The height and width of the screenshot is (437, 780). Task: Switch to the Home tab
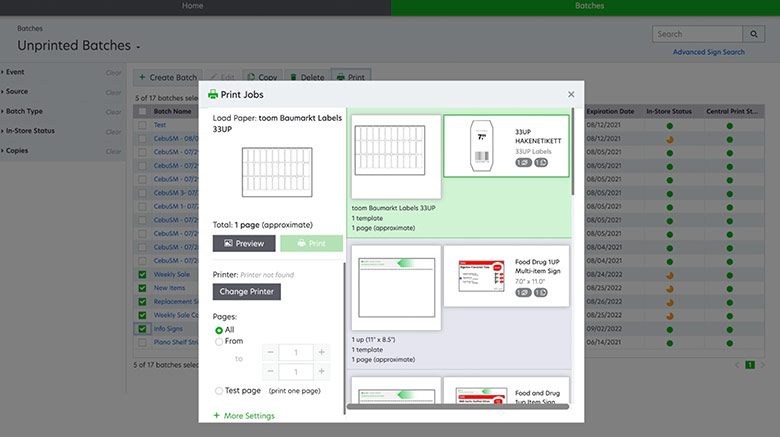(195, 6)
